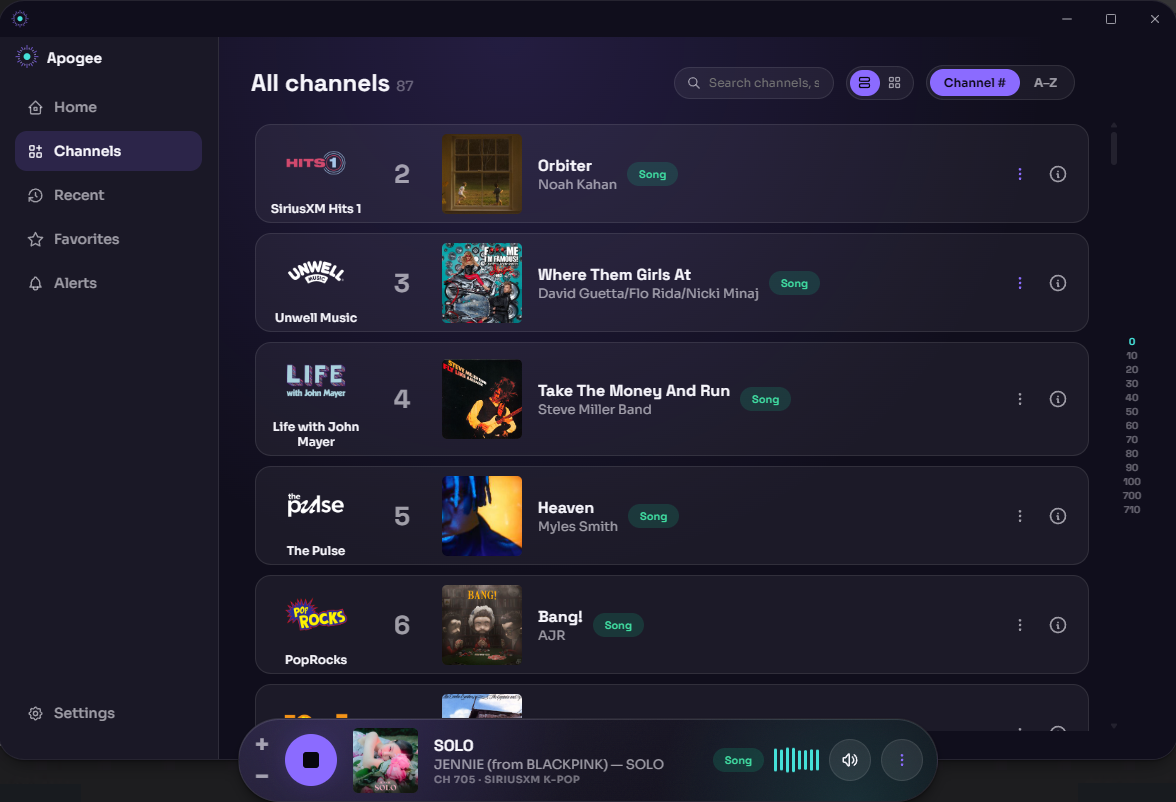The height and width of the screenshot is (802, 1176).
Task: Click artist name Steve Miller Band
Action: pos(595,410)
